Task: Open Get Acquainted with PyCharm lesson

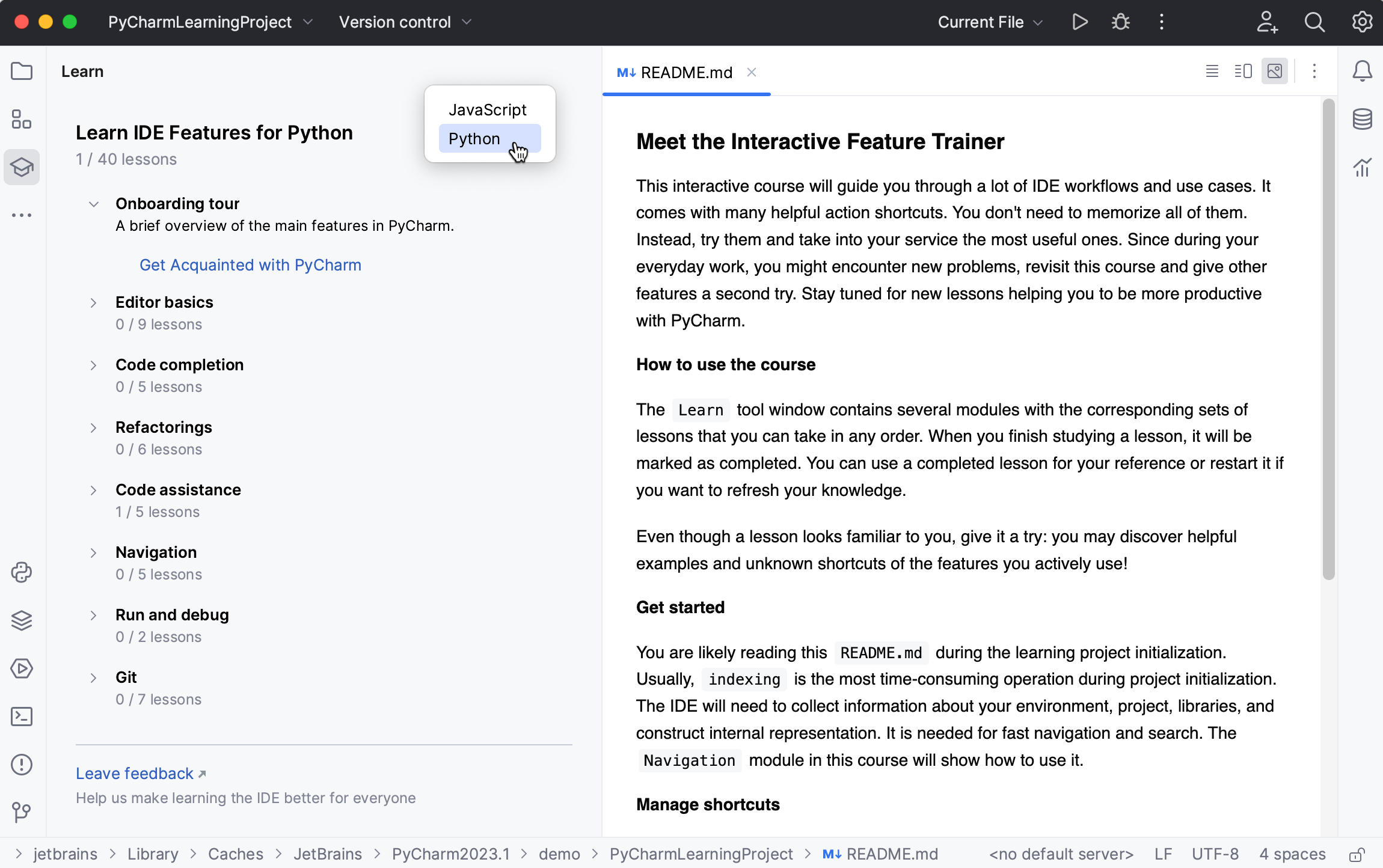Action: 250,265
